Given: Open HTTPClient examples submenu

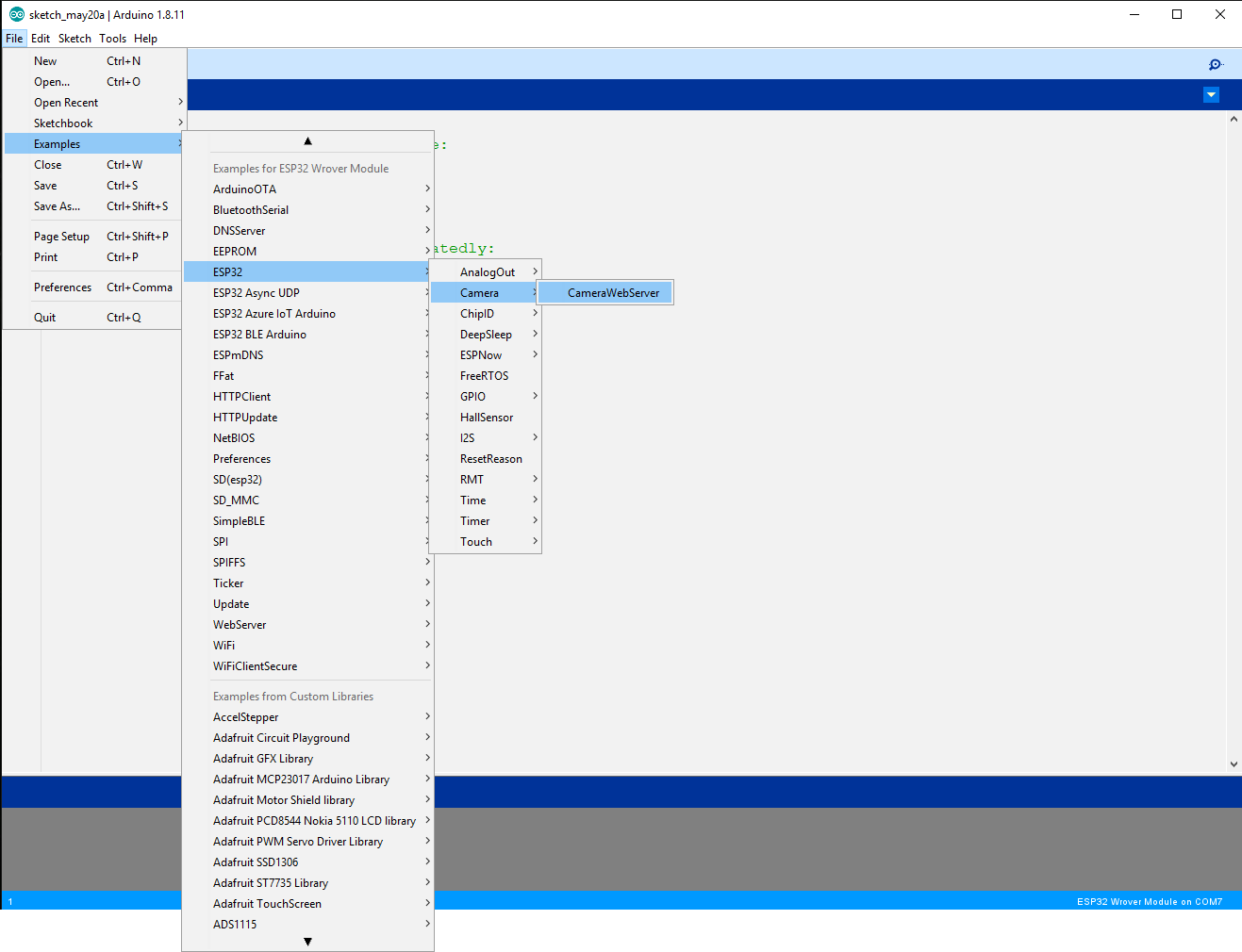Looking at the screenshot, I should tap(308, 397).
